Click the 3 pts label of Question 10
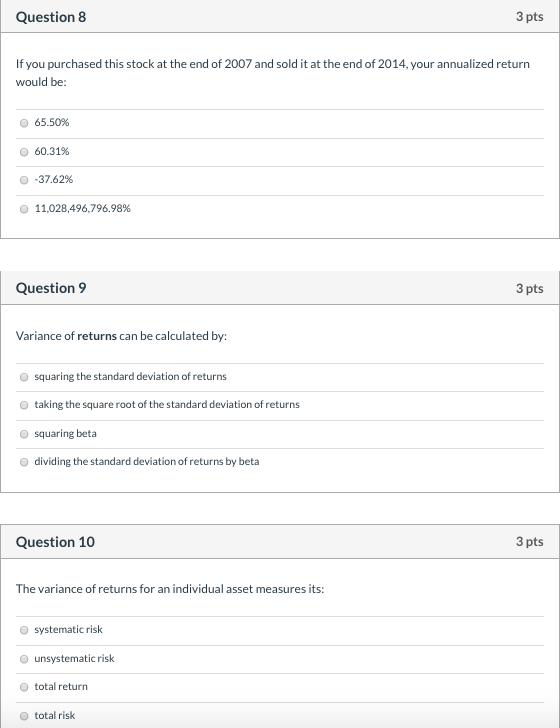560x728 pixels. pyautogui.click(x=529, y=541)
